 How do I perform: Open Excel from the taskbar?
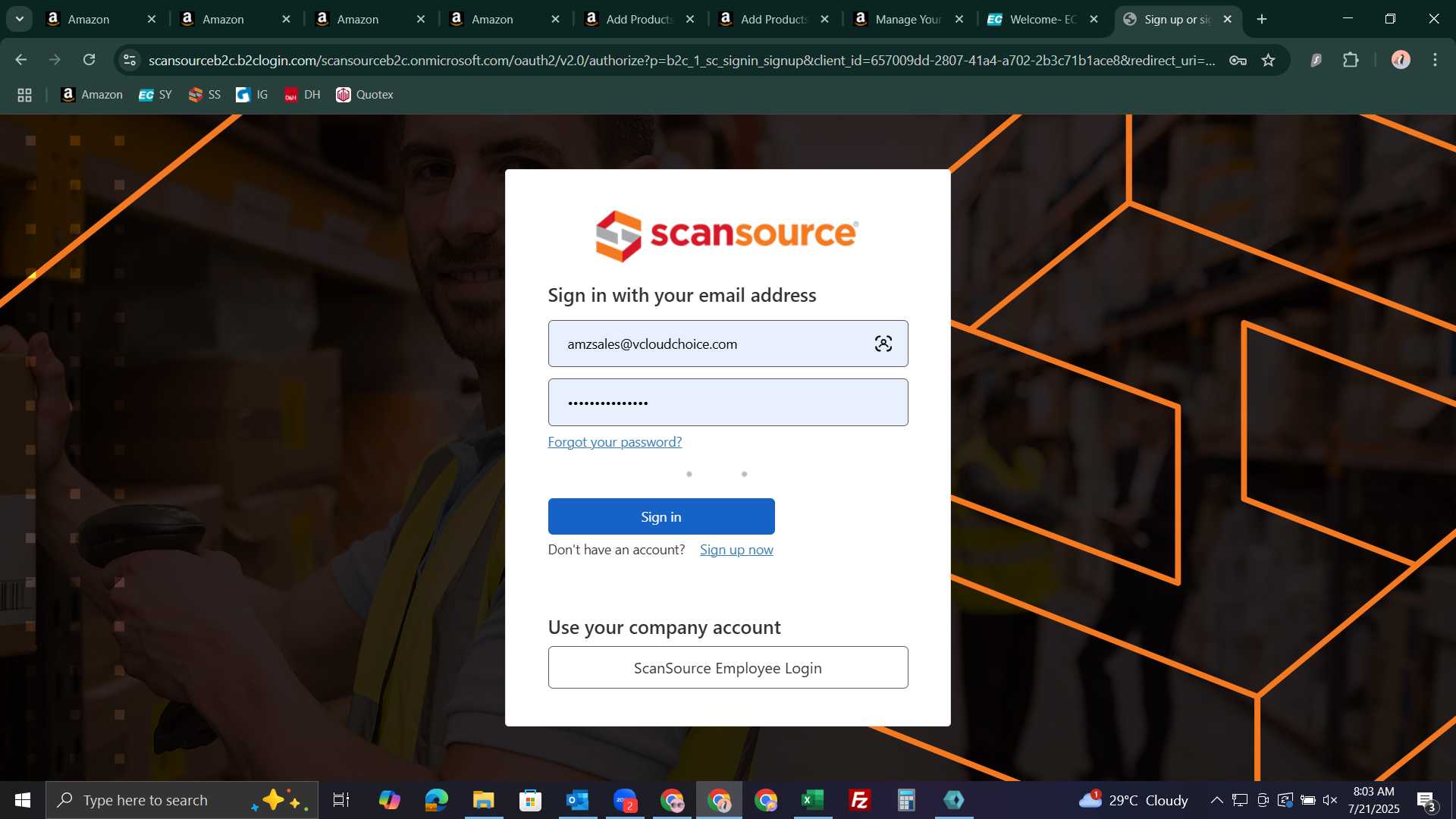(812, 800)
